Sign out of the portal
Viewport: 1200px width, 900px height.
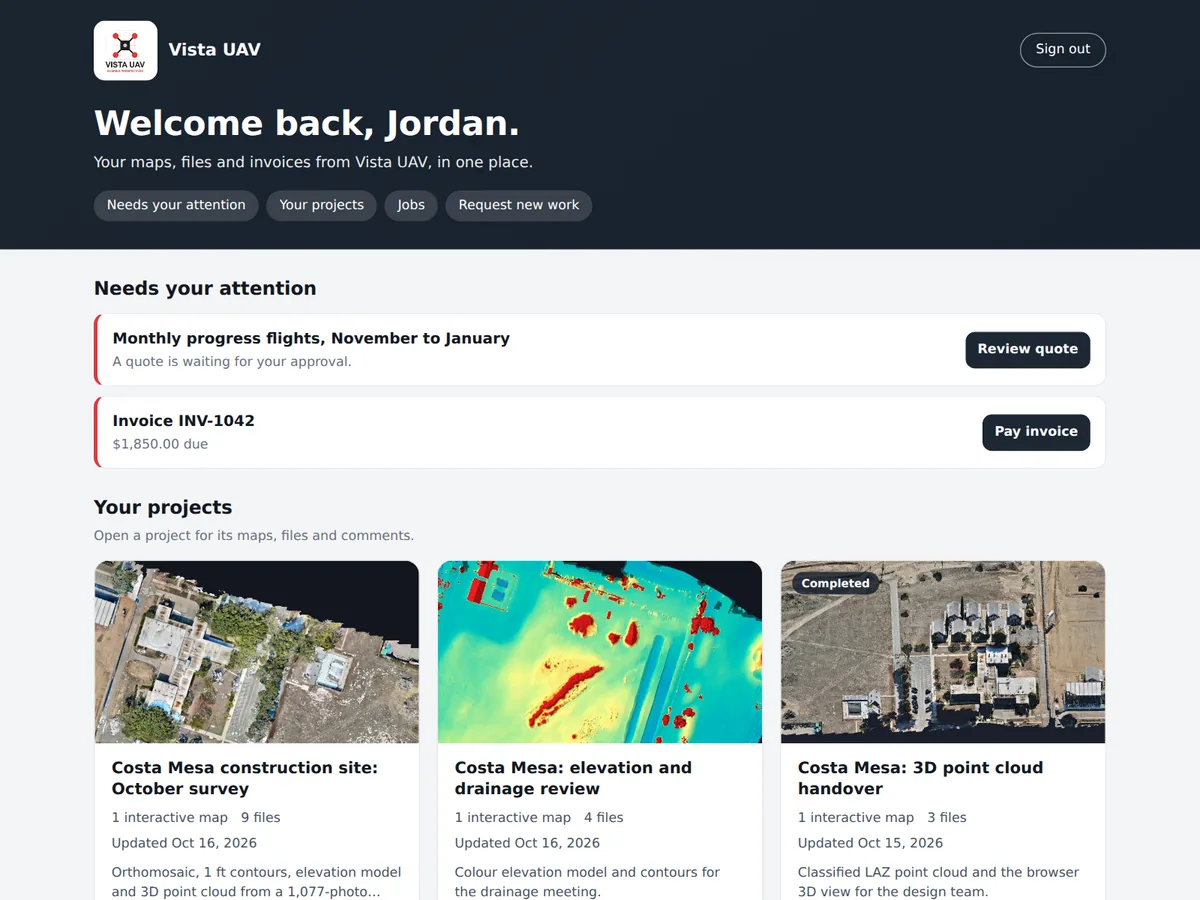coord(1062,50)
